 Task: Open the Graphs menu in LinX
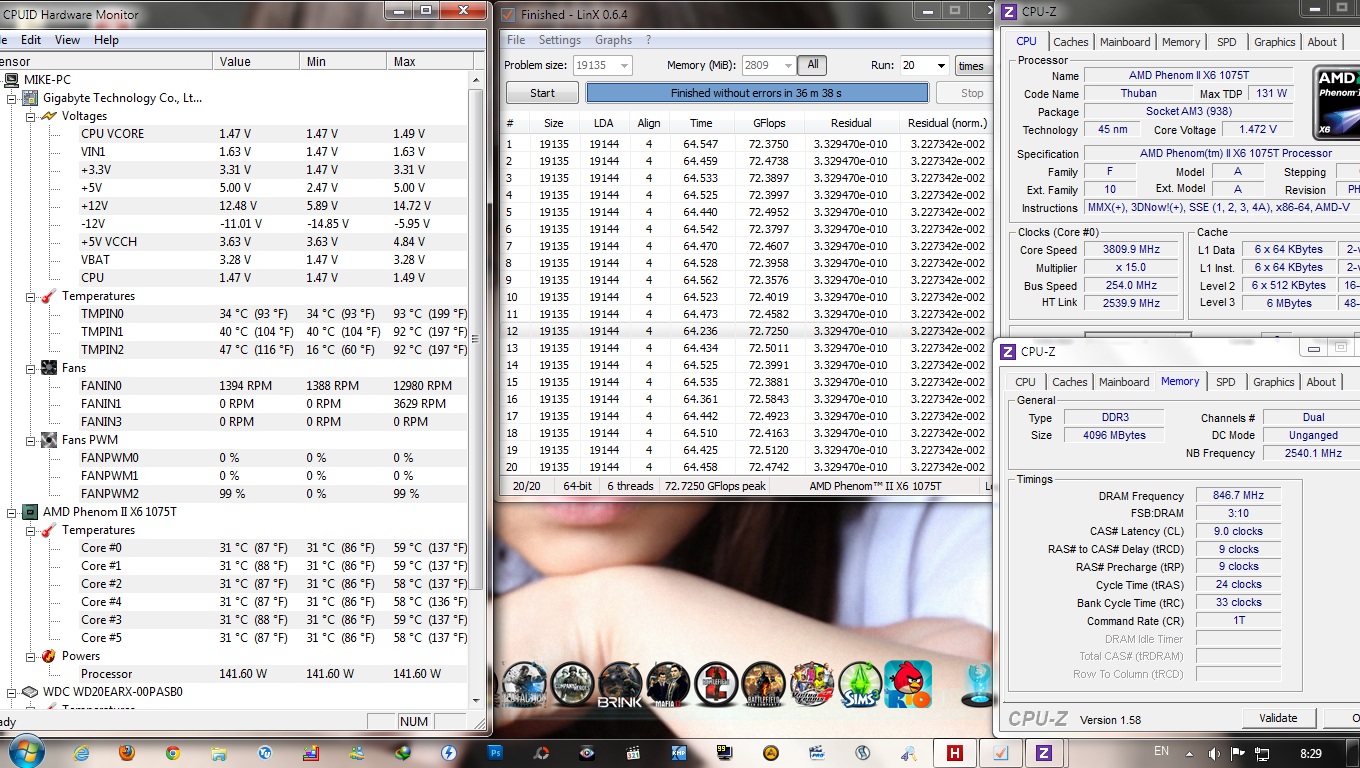point(613,40)
